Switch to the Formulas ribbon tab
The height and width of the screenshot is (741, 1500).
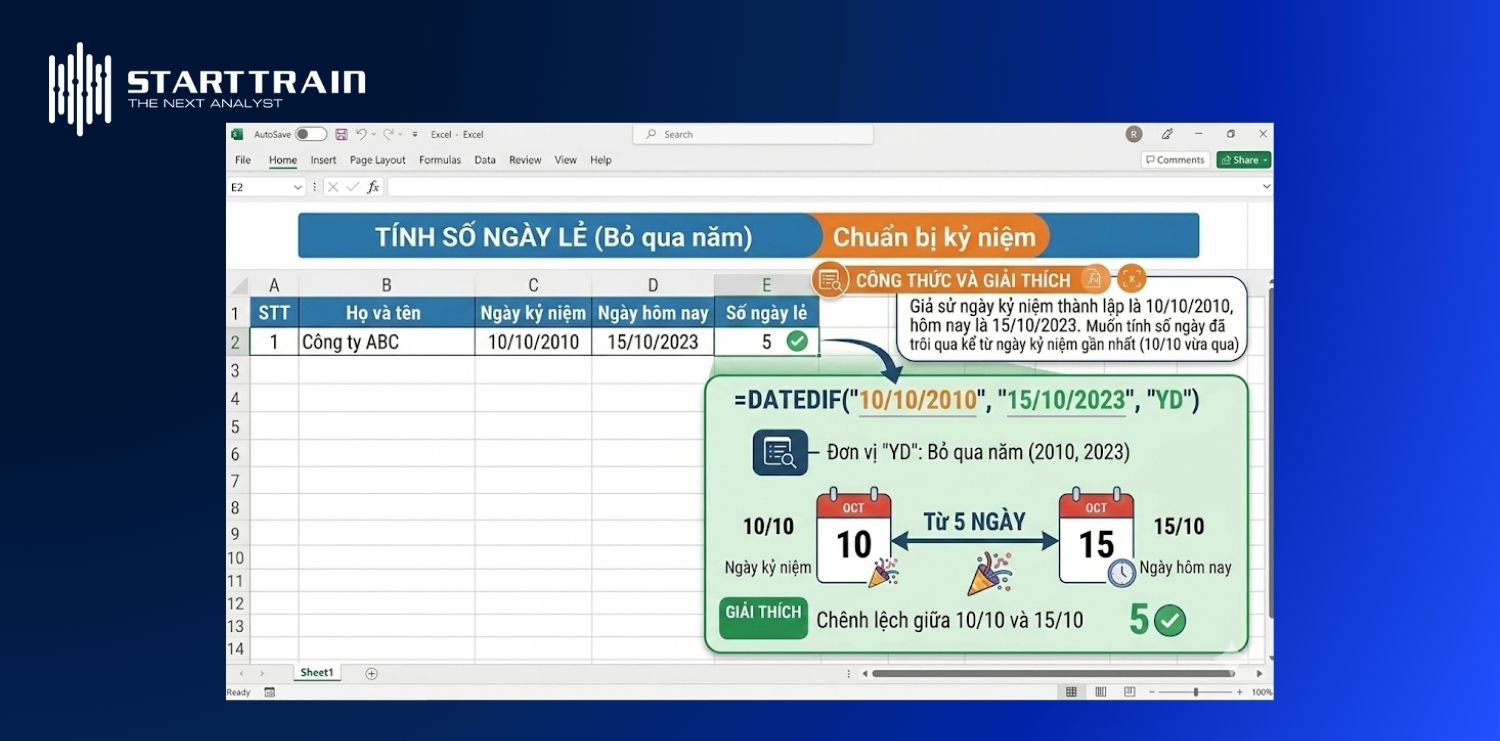[440, 160]
